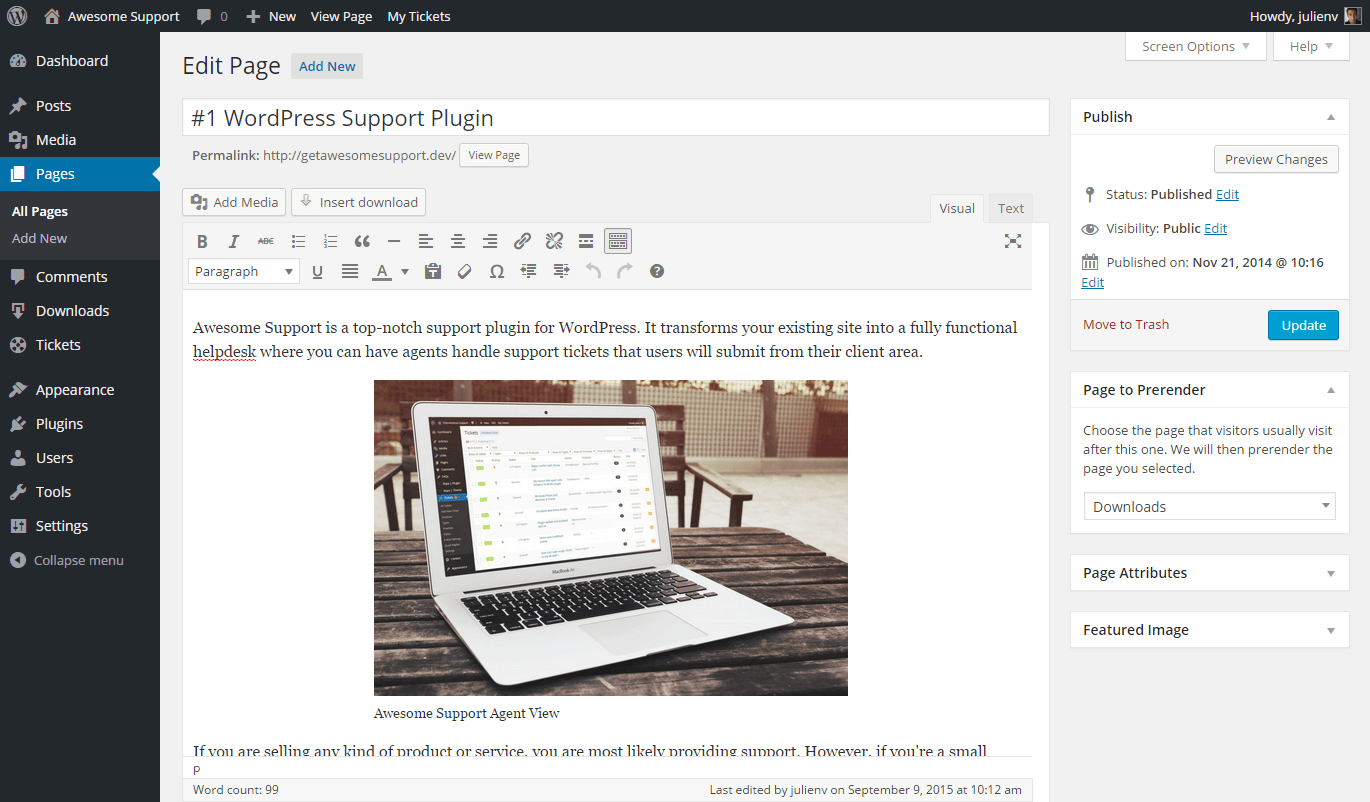The height and width of the screenshot is (802, 1370).
Task: Clear formatting with the eraser icon
Action: tap(464, 271)
